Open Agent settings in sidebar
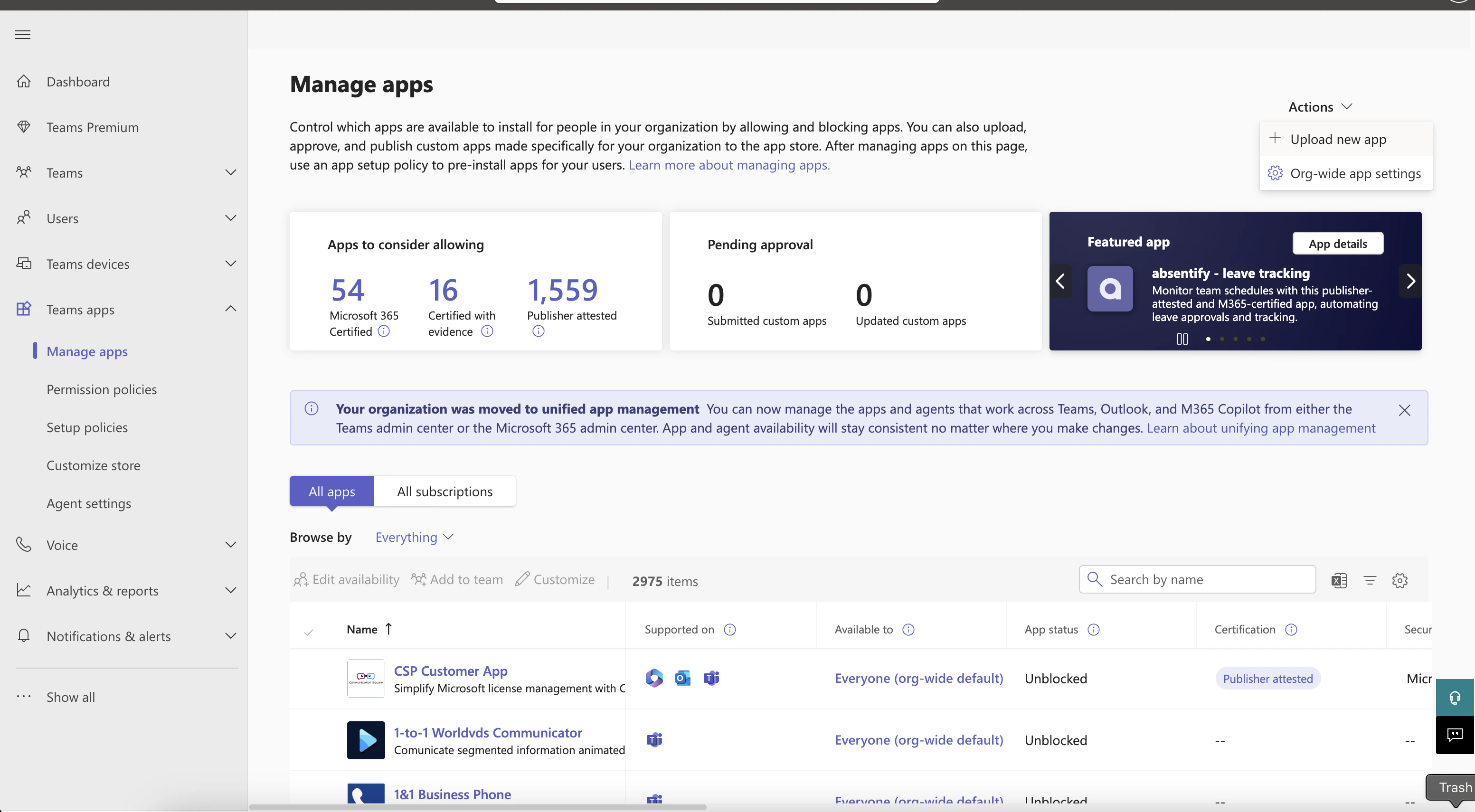The width and height of the screenshot is (1475, 812). click(x=89, y=503)
